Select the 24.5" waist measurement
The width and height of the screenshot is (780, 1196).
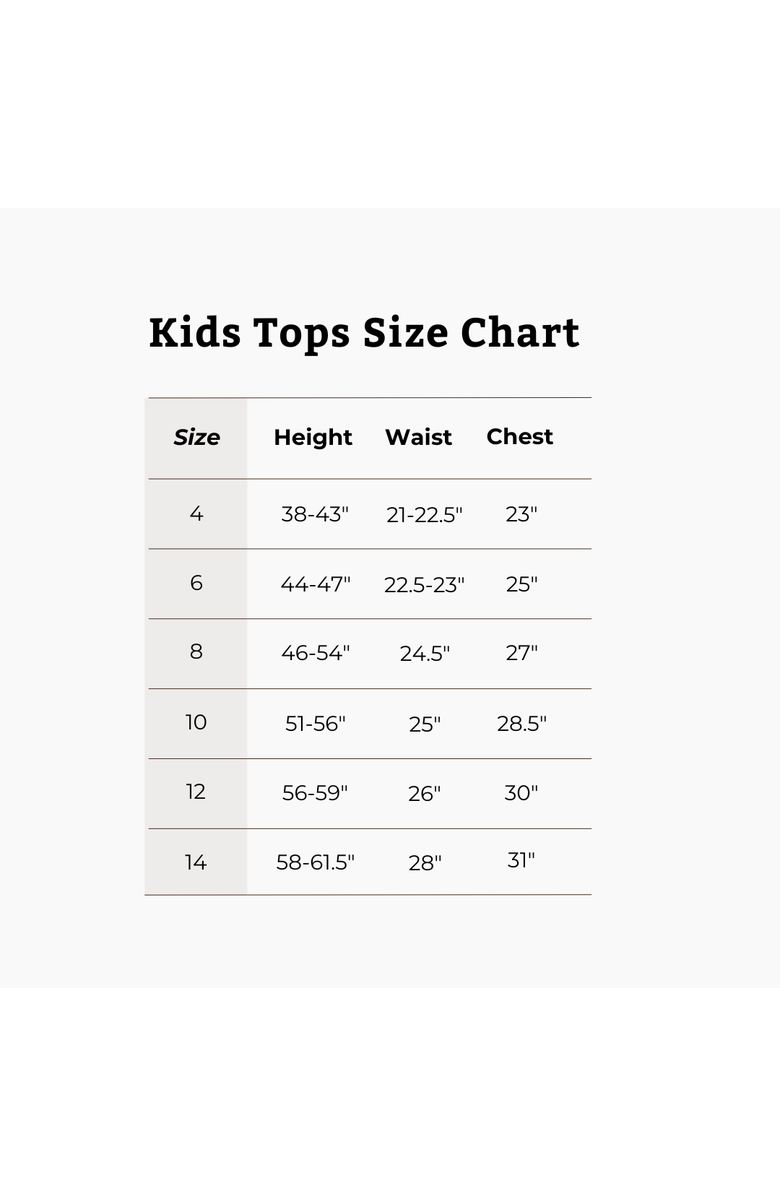point(425,654)
